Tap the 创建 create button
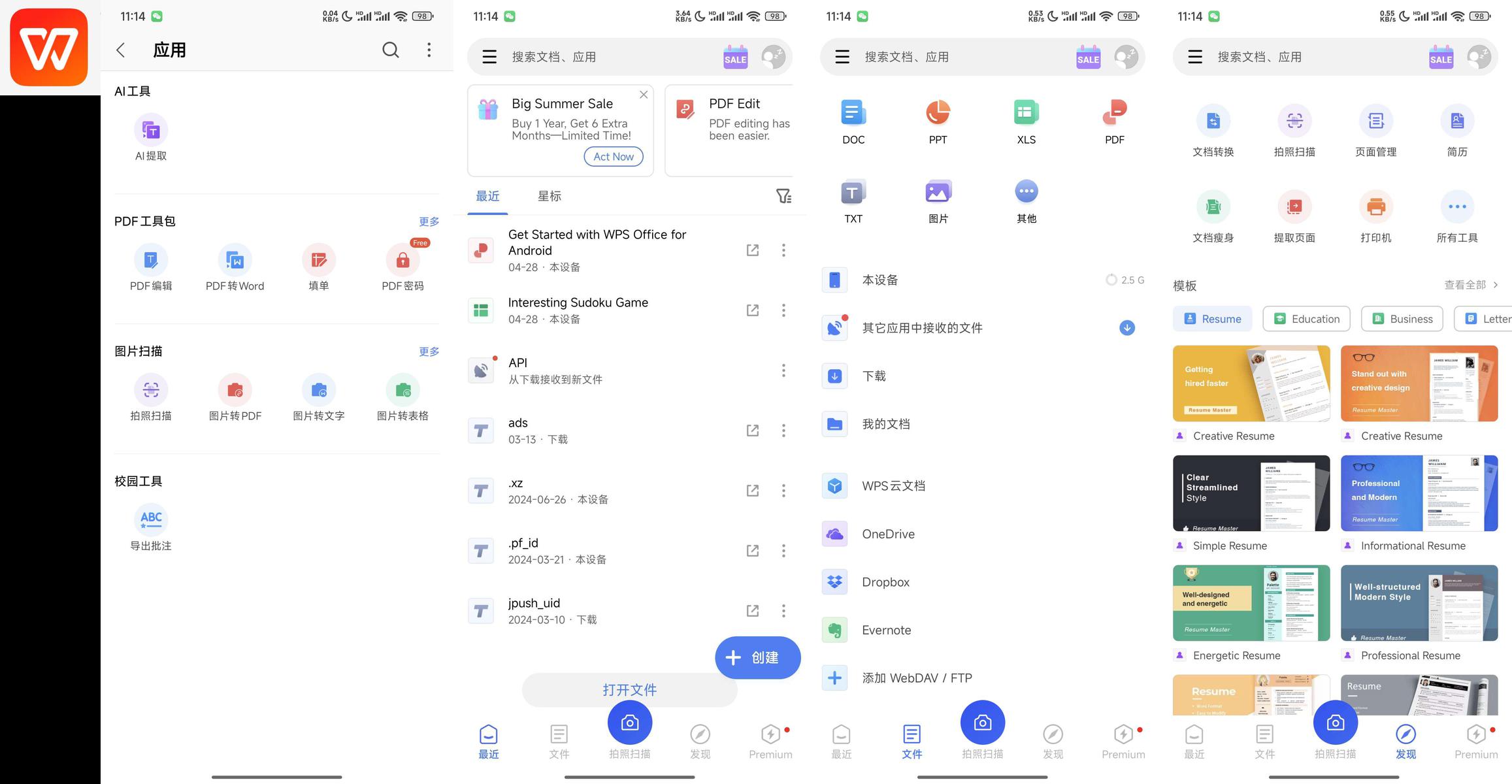Image resolution: width=1512 pixels, height=784 pixels. tap(757, 657)
